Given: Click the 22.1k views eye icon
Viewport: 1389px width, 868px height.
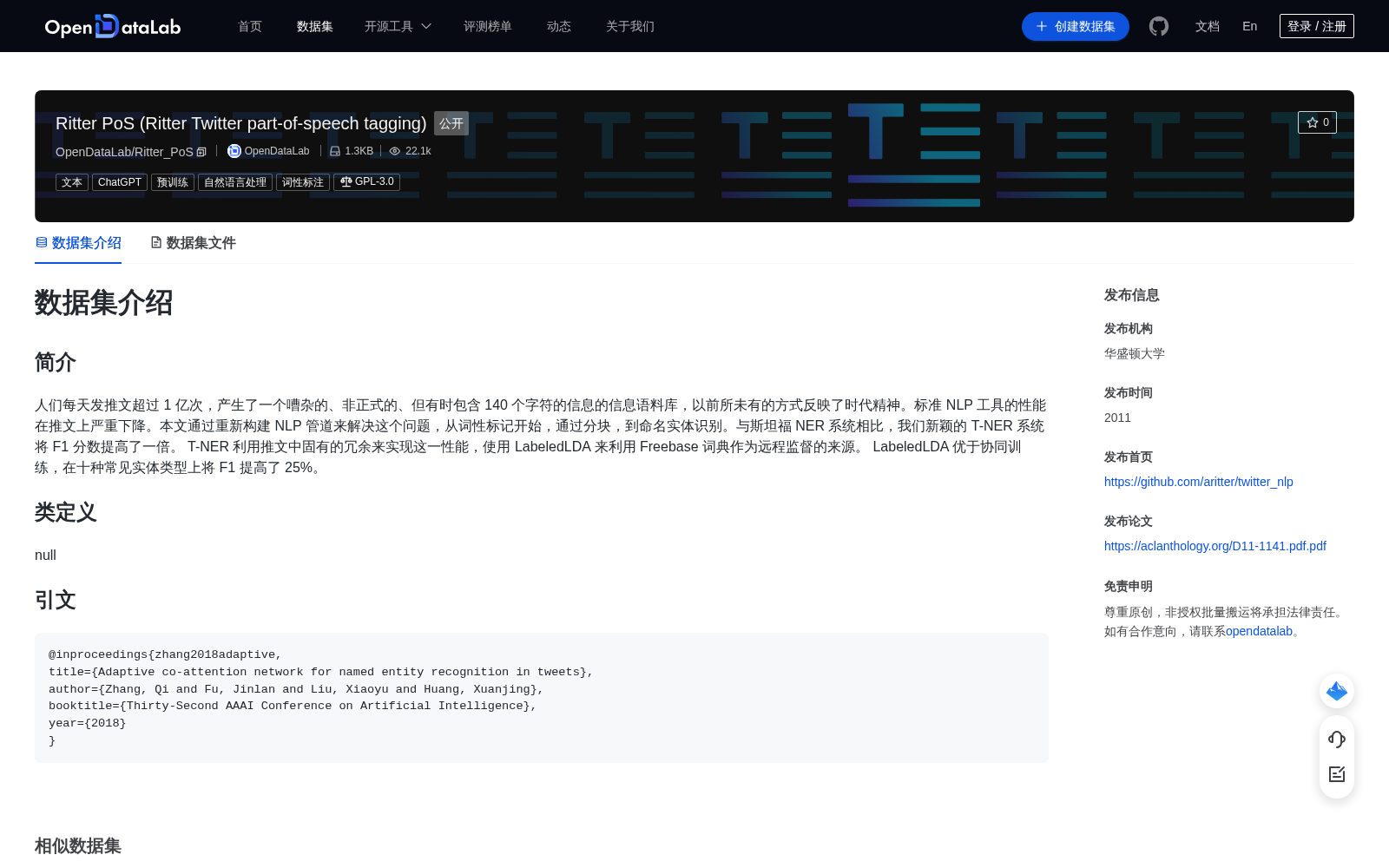Looking at the screenshot, I should (395, 151).
